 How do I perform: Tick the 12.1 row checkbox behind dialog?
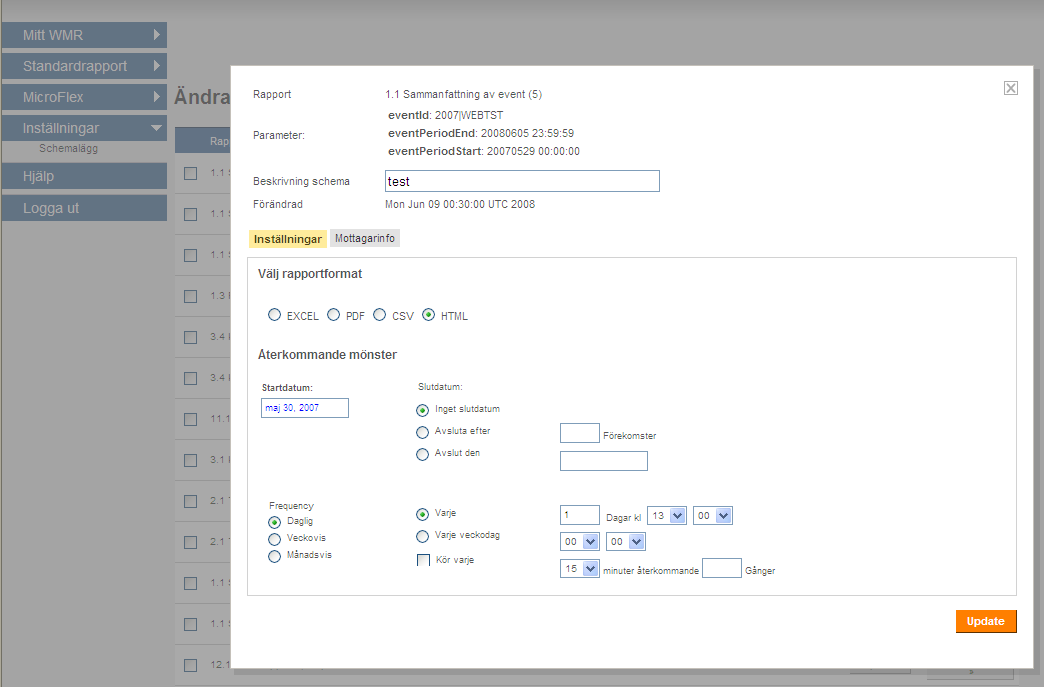click(190, 665)
